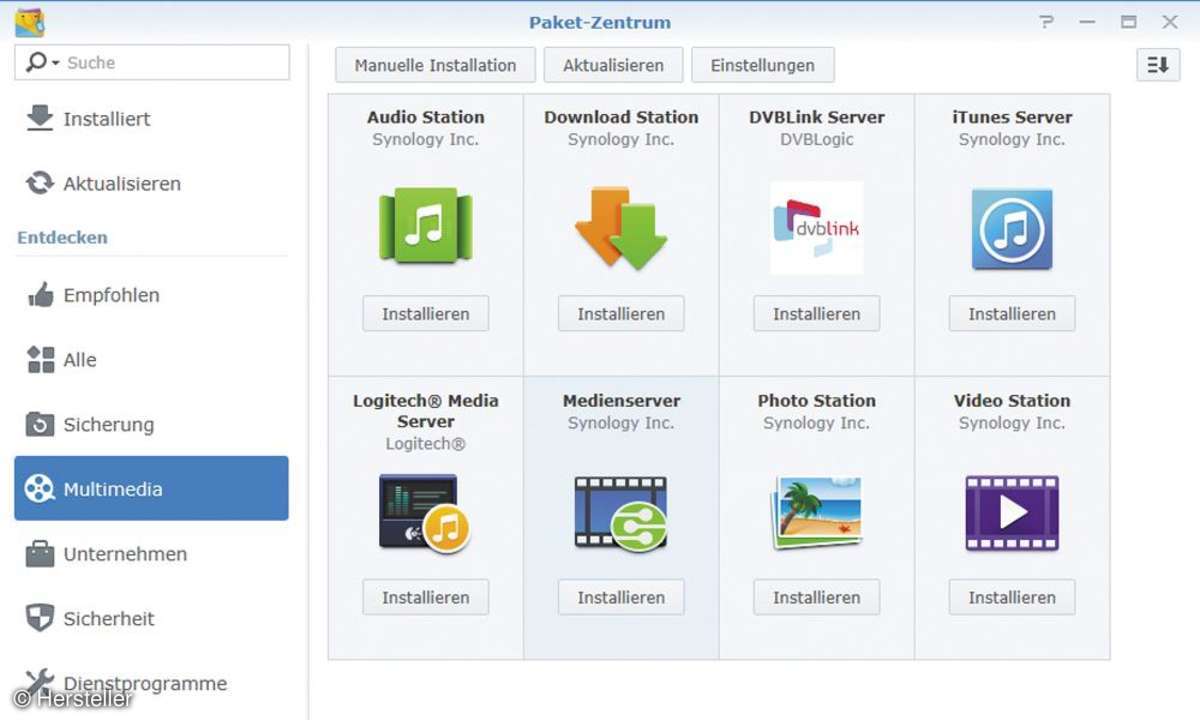
Task: Click the sort order icon at top right
Action: click(1158, 65)
